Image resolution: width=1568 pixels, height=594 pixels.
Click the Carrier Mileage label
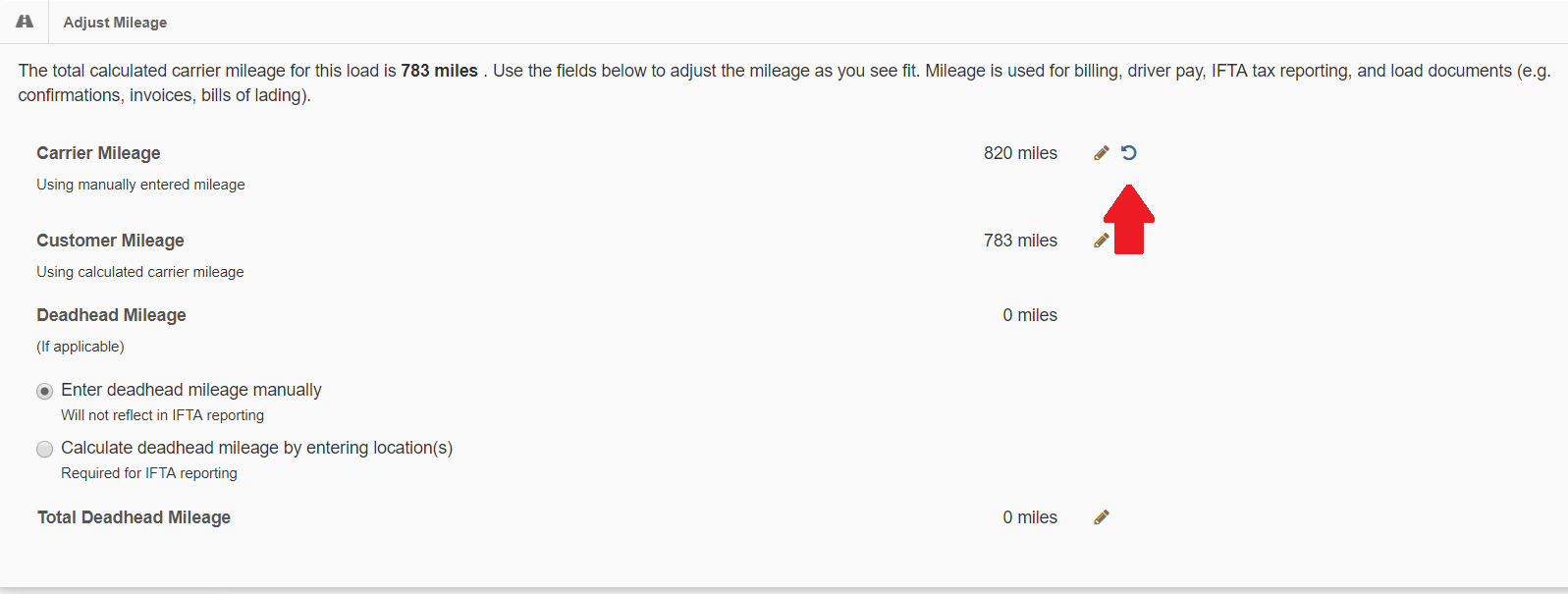tap(98, 153)
